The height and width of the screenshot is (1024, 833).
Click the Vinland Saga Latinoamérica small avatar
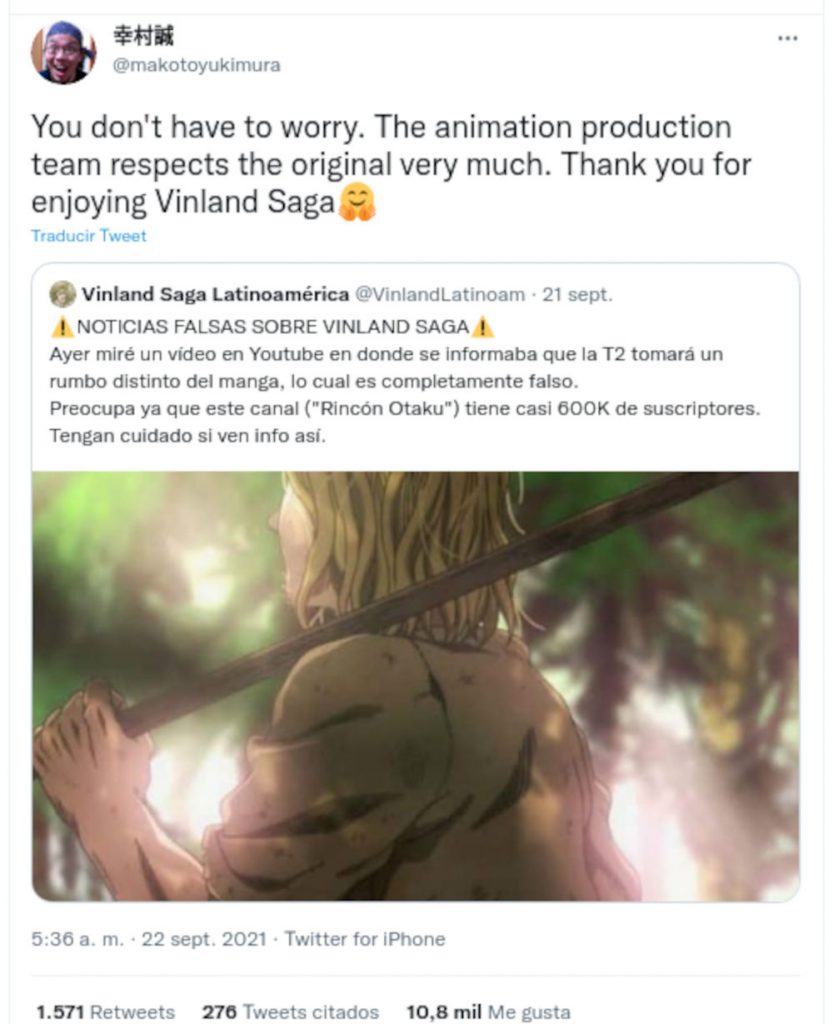63,294
